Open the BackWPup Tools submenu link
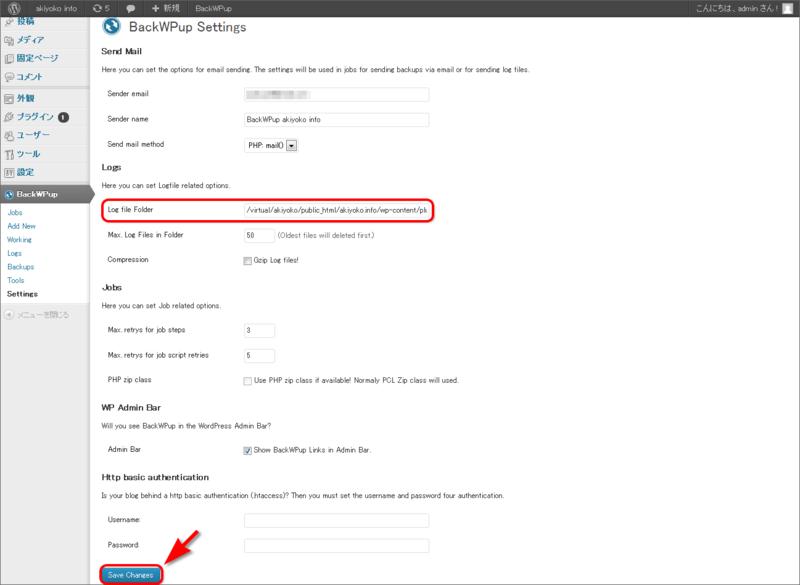Image resolution: width=800 pixels, height=585 pixels. pos(15,280)
